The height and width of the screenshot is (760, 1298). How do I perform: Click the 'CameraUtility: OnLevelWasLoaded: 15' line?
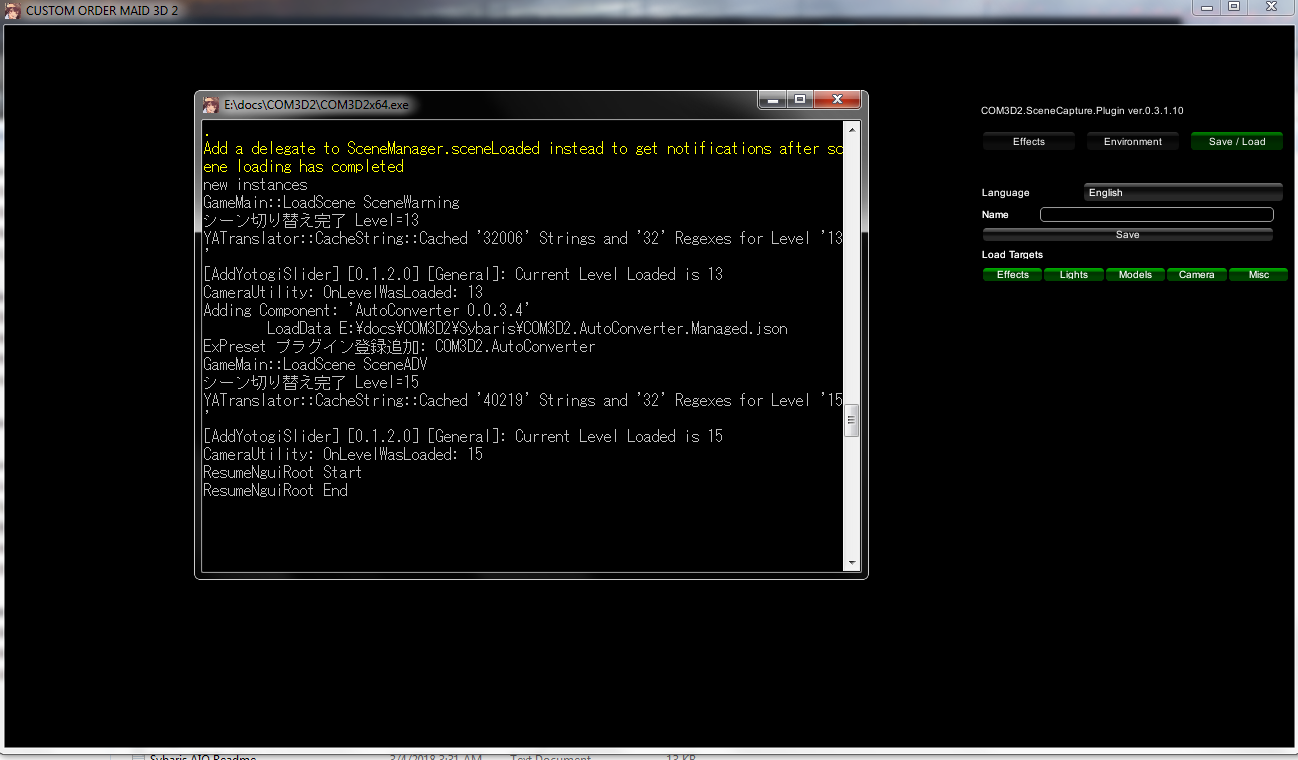pos(343,454)
